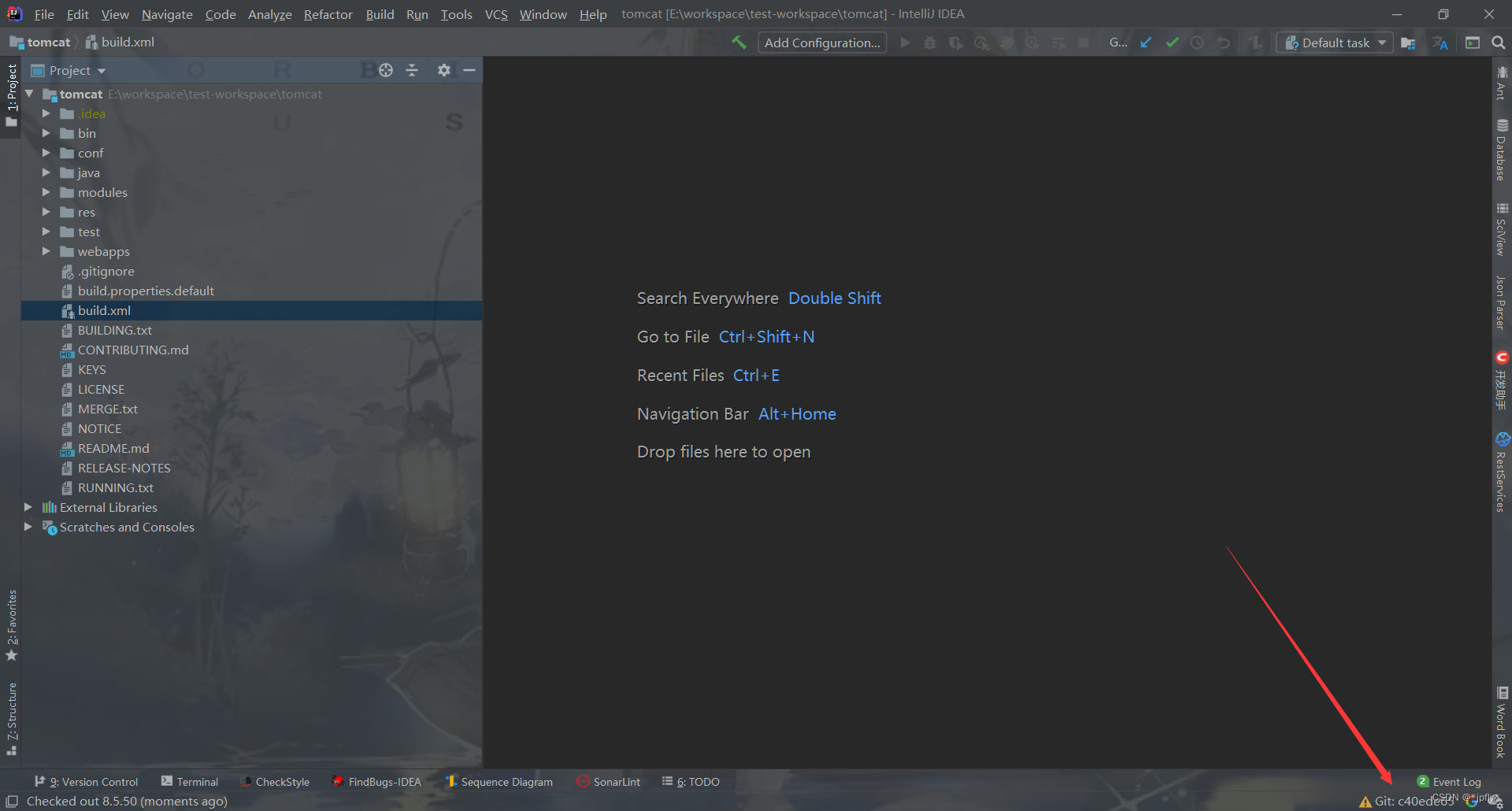Viewport: 1512px width, 811px height.
Task: Open 9: Version Control tool tab
Action: click(x=87, y=781)
